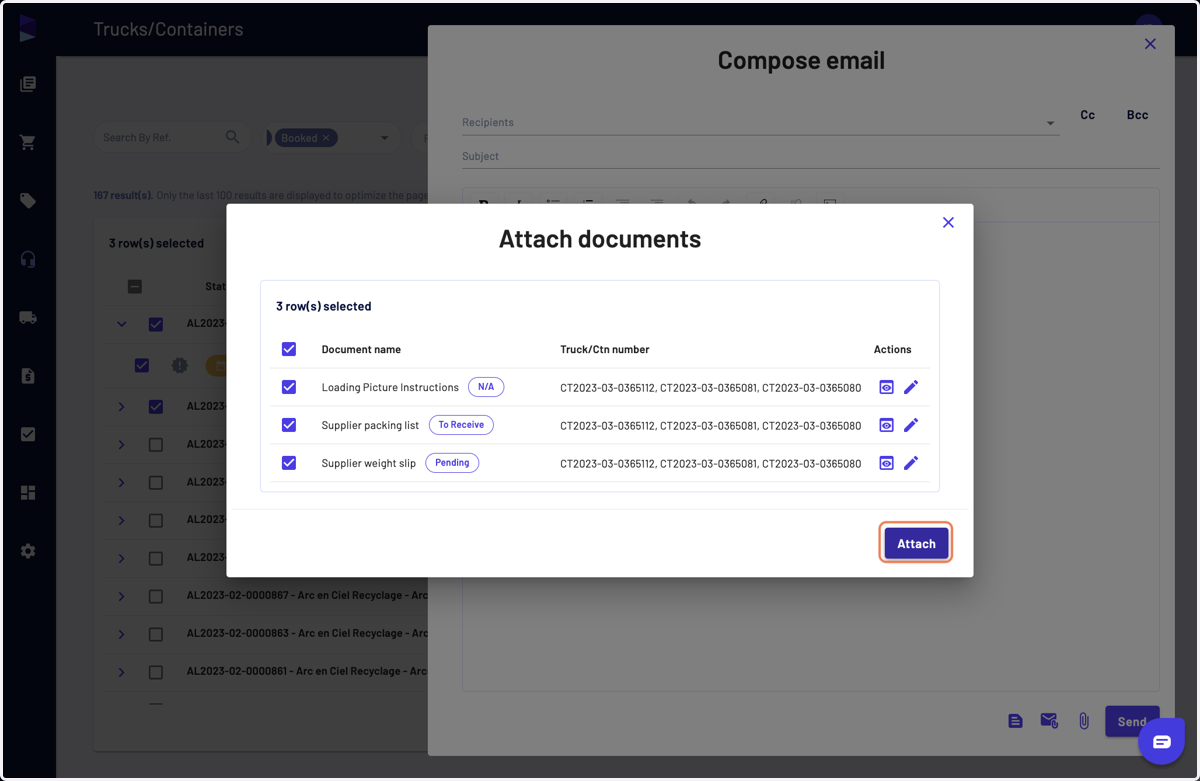Open the settings gear in sidebar

pyautogui.click(x=28, y=551)
